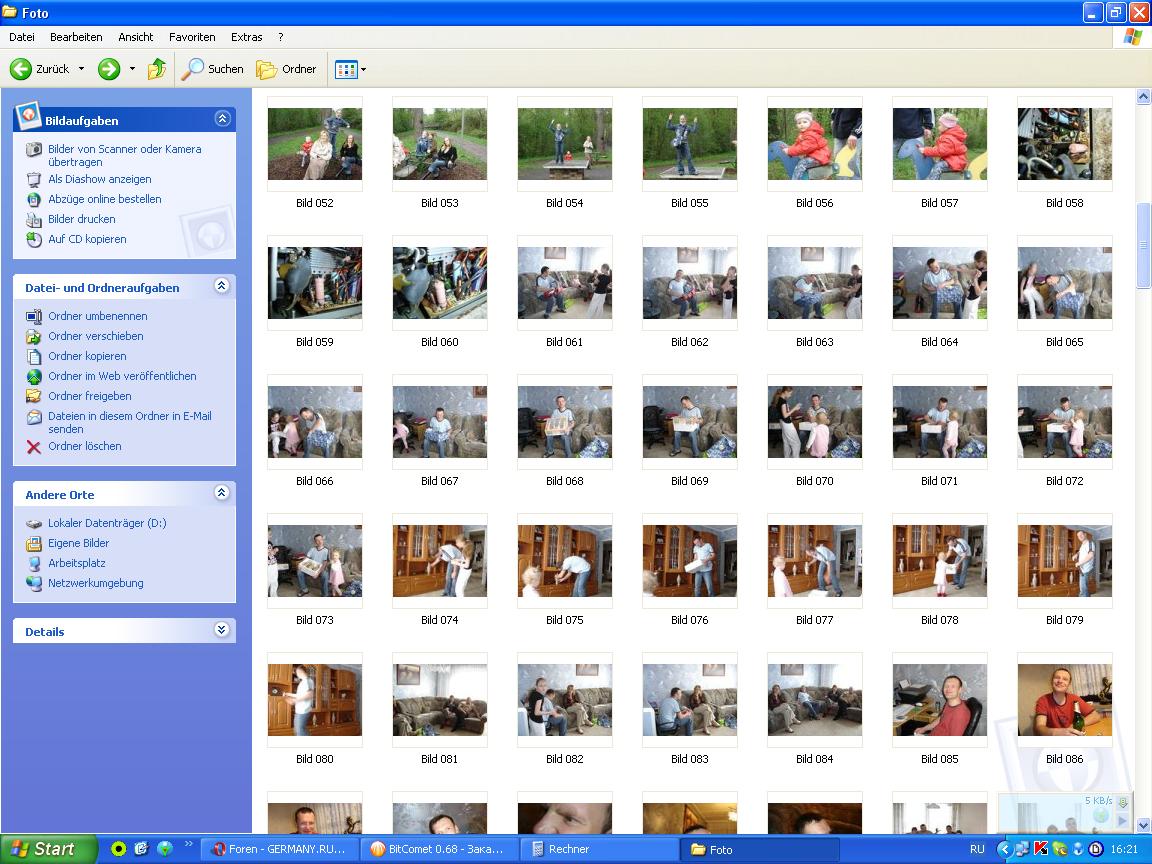Open the Favoriten menu
Screen dimensions: 1152x864
192,37
